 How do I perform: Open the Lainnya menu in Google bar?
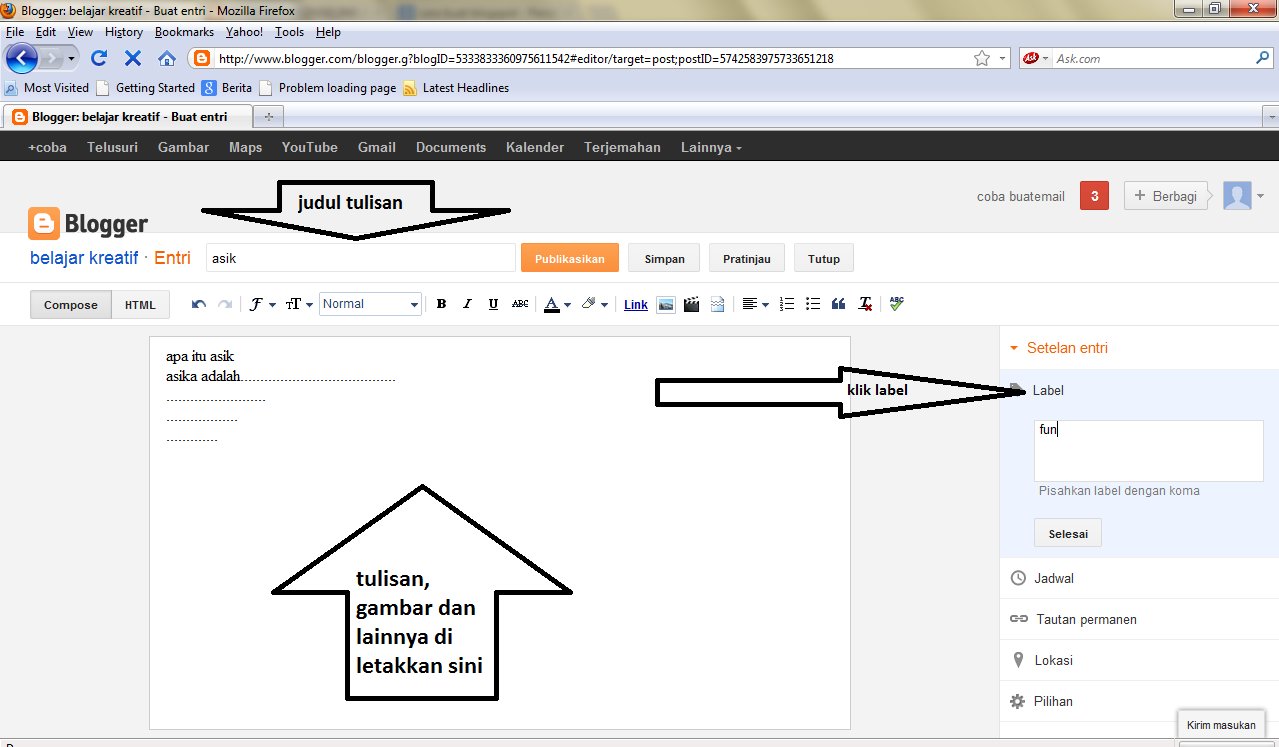click(711, 147)
